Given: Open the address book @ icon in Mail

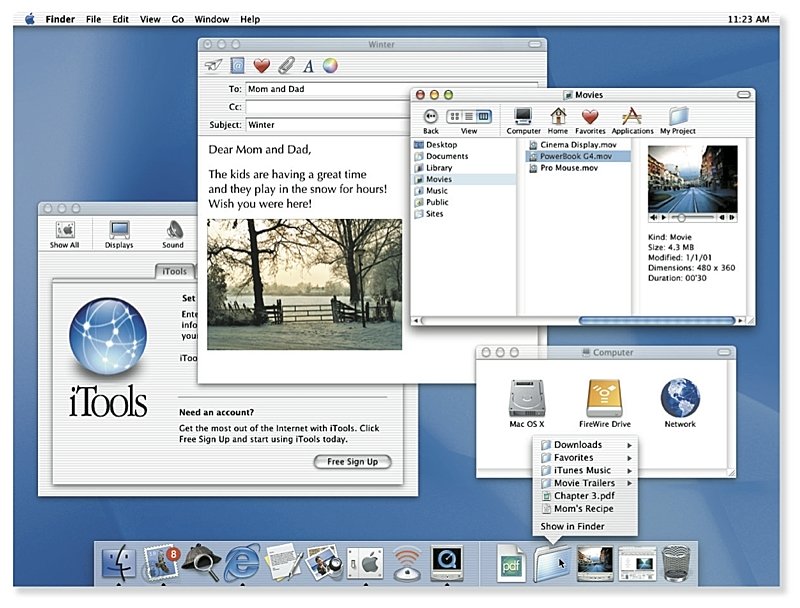Looking at the screenshot, I should pyautogui.click(x=237, y=65).
